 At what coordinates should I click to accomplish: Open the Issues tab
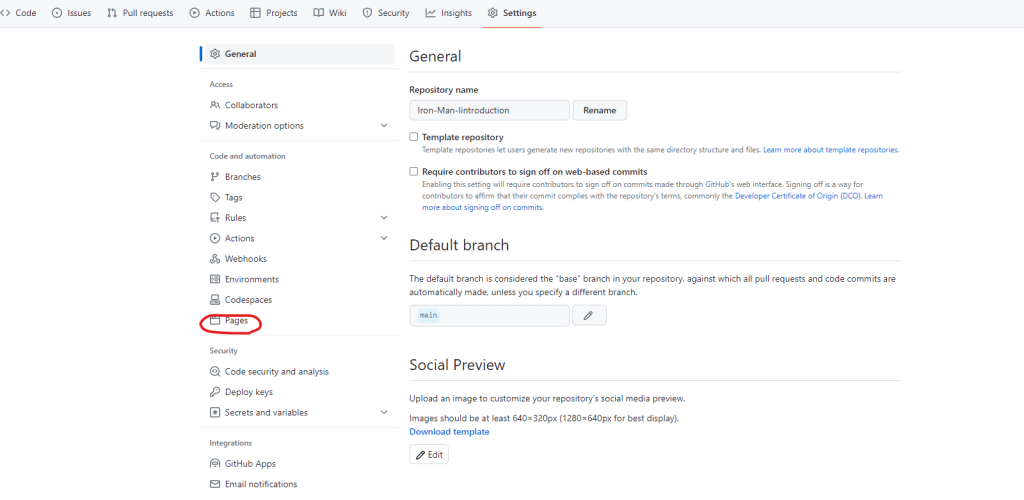[72, 13]
